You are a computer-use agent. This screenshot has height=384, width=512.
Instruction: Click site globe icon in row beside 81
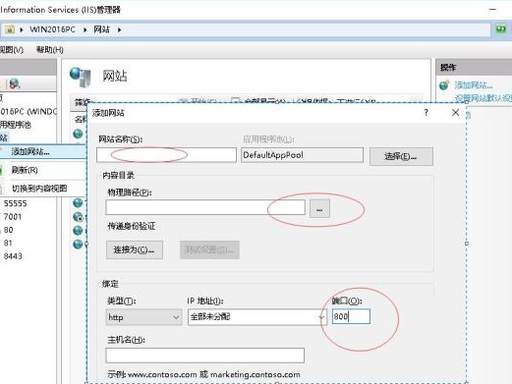point(78,244)
